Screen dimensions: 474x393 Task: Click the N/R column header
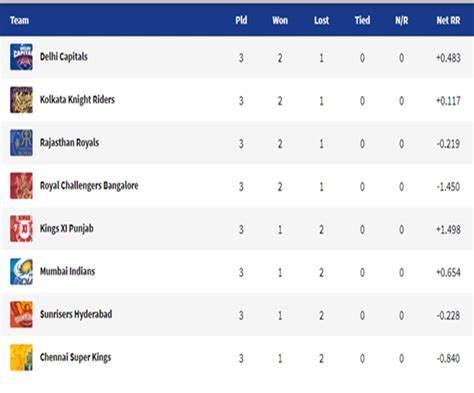coord(402,20)
